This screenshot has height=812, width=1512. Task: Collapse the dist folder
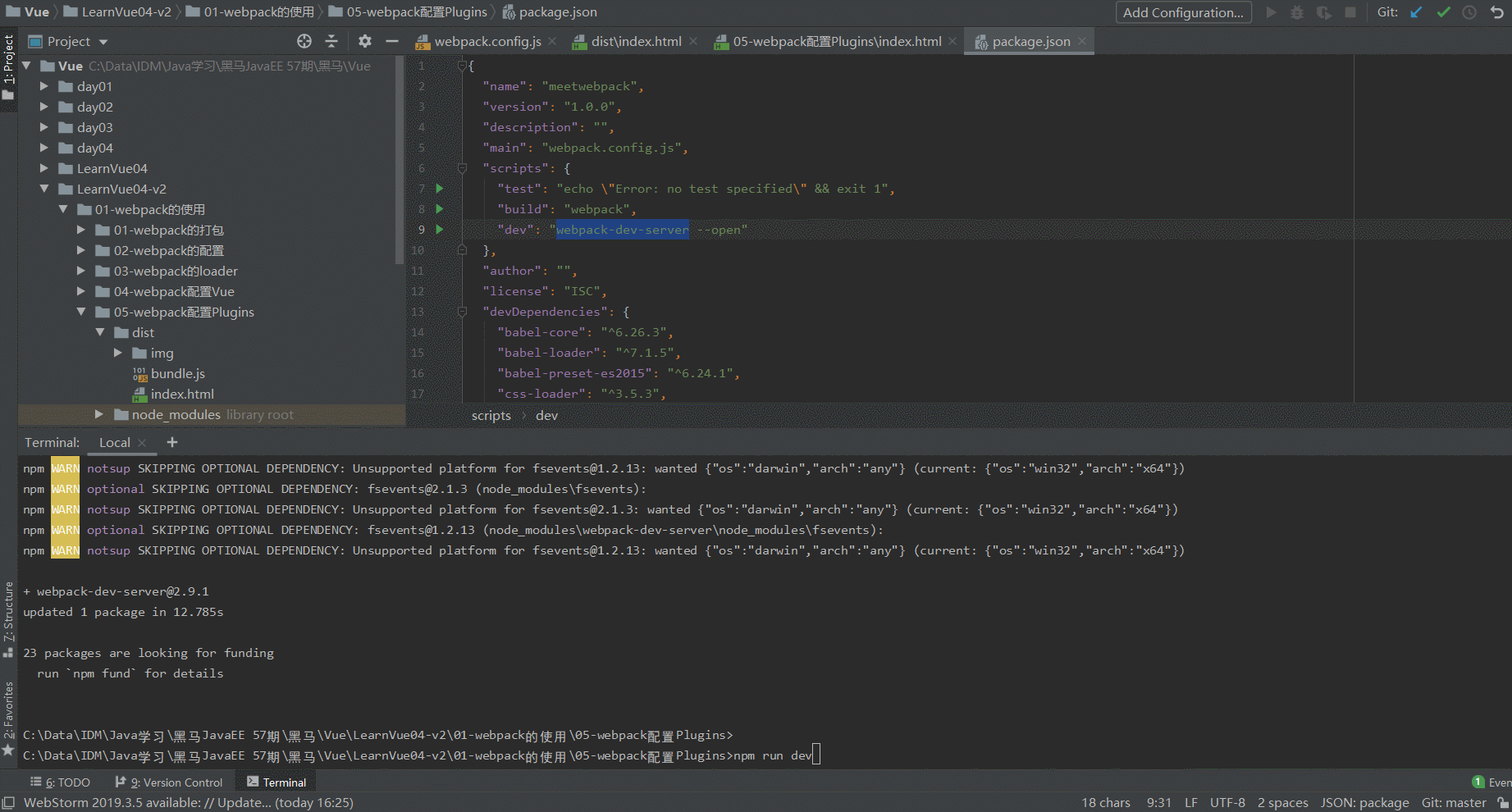tap(100, 332)
